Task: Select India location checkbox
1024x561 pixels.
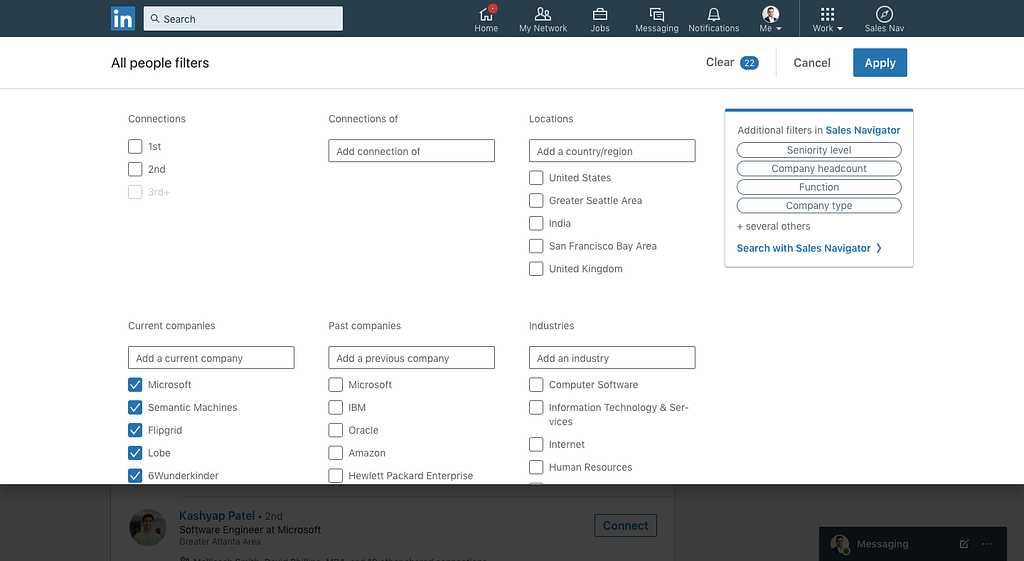Action: point(536,223)
